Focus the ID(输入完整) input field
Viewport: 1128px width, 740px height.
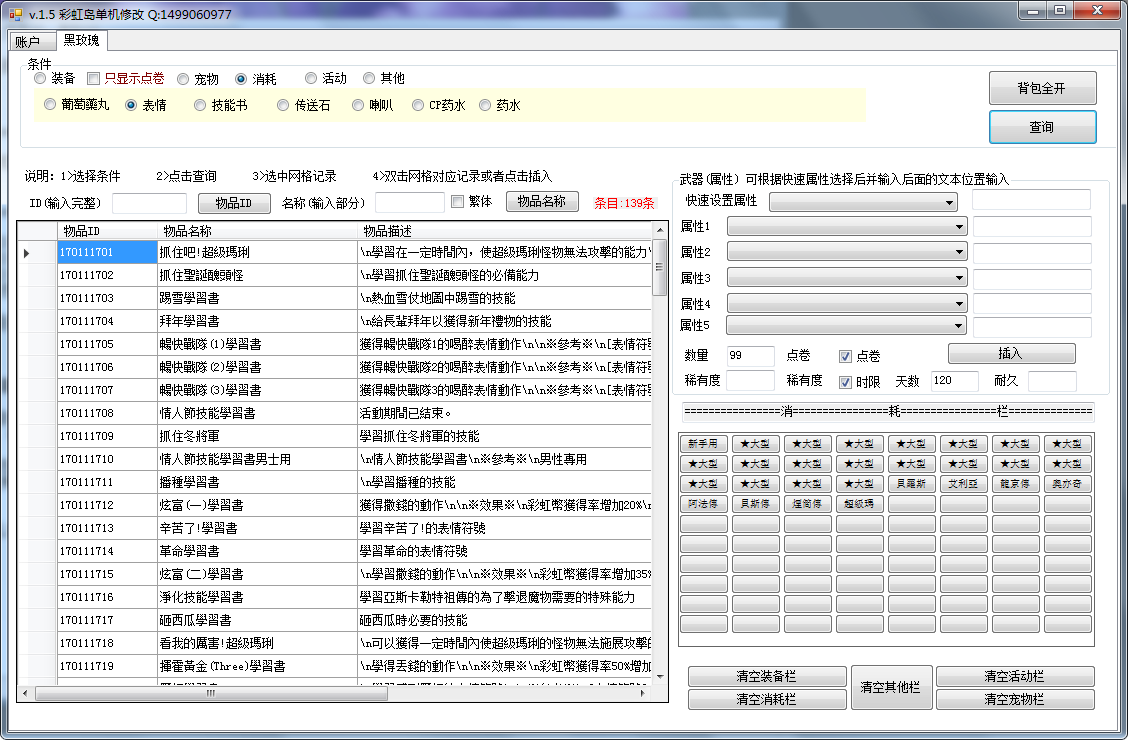tap(150, 204)
